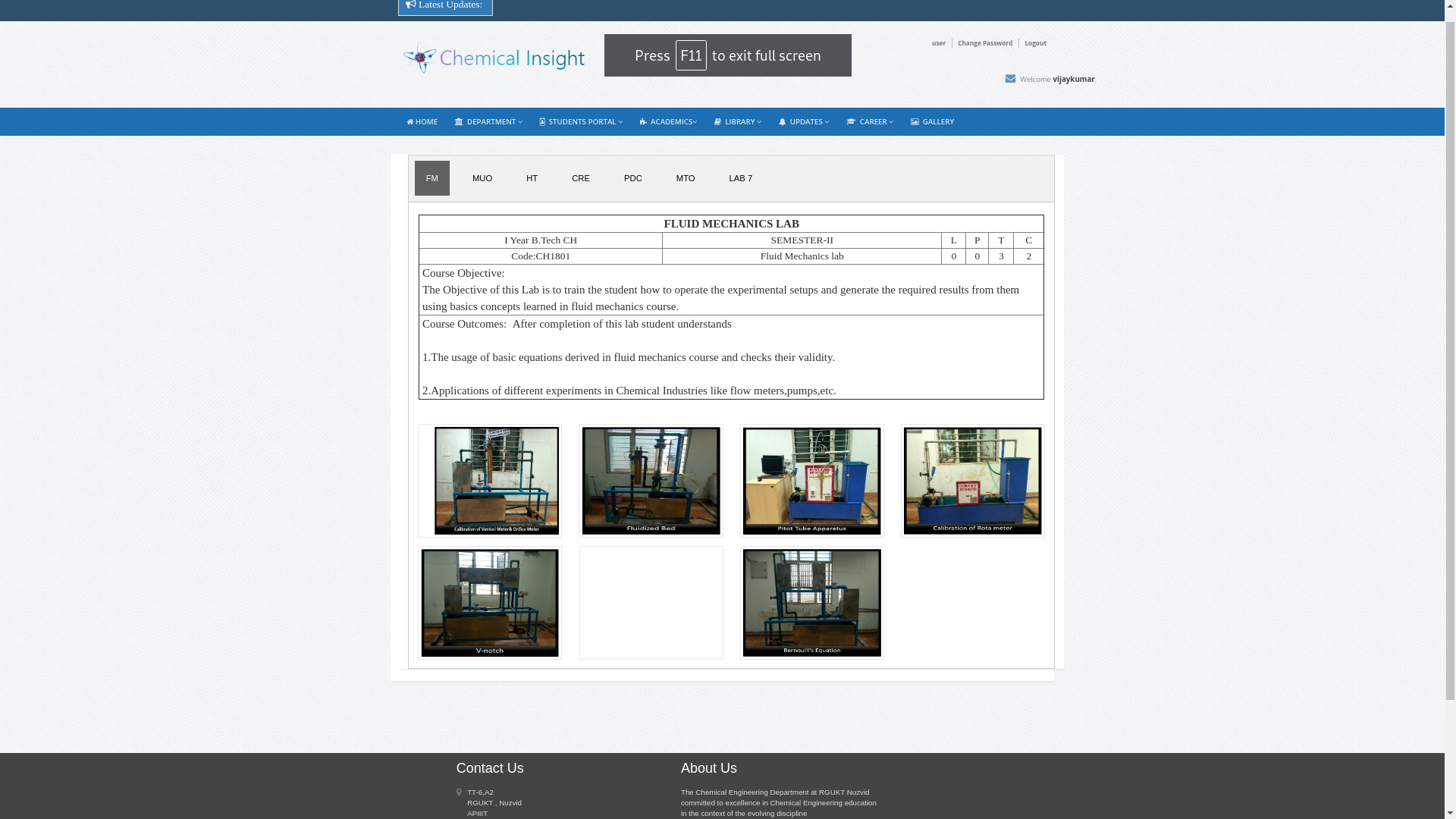1456x819 pixels.
Task: Click the envelope mail icon near Welcome
Action: coord(1010,79)
